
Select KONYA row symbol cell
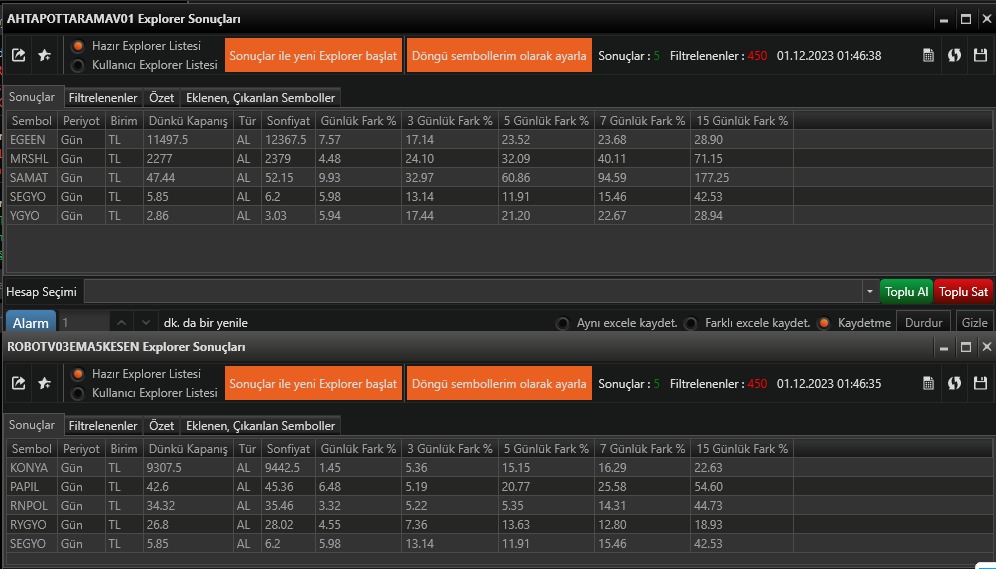point(32,467)
